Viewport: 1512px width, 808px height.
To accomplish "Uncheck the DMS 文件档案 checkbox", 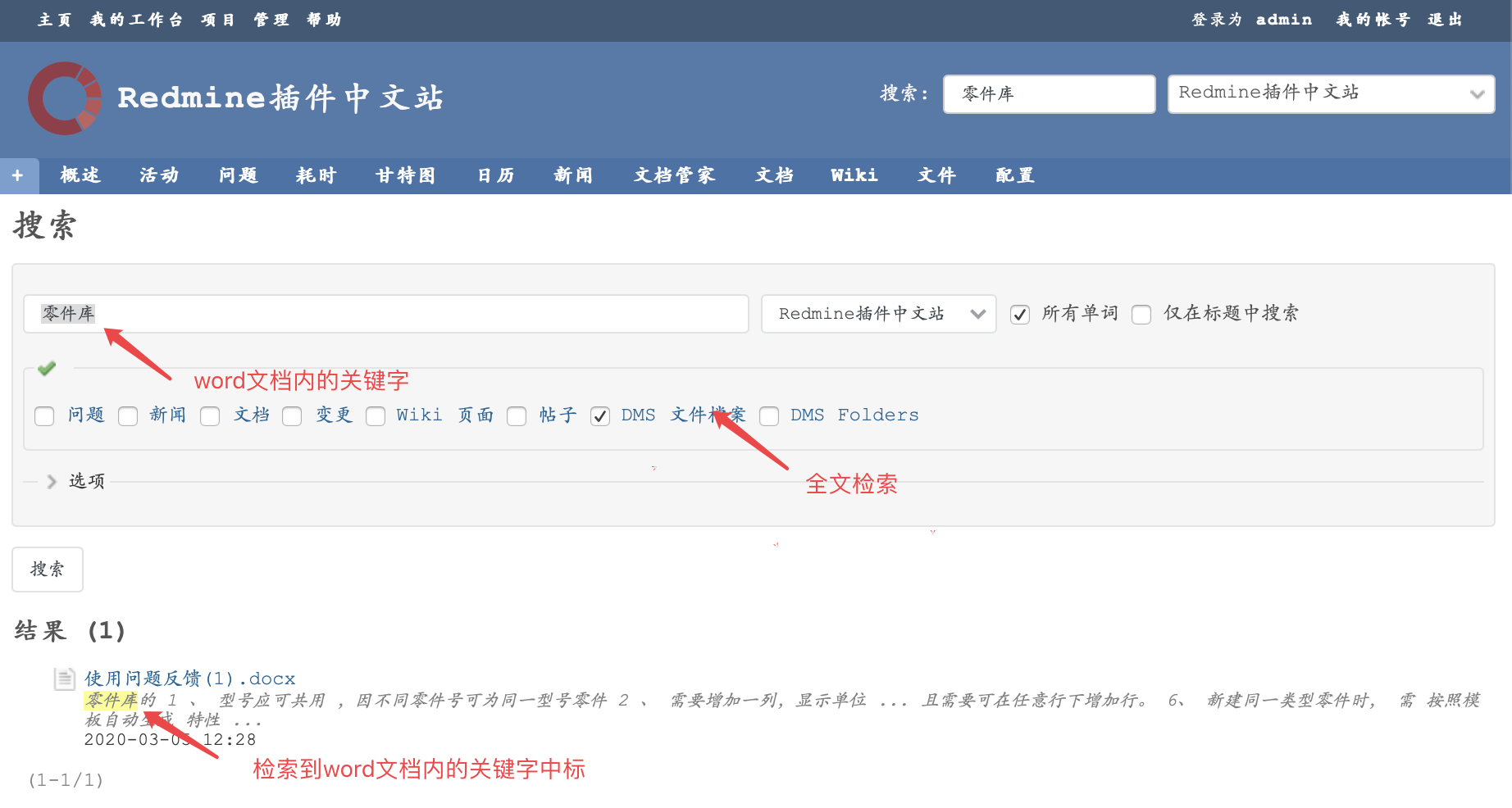I will tap(601, 416).
